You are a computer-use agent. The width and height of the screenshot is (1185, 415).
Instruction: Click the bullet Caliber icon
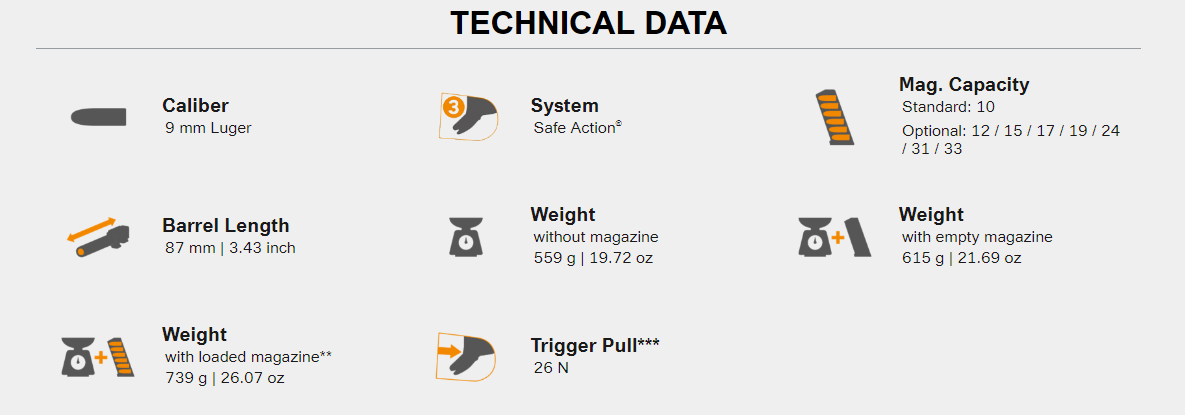98,117
